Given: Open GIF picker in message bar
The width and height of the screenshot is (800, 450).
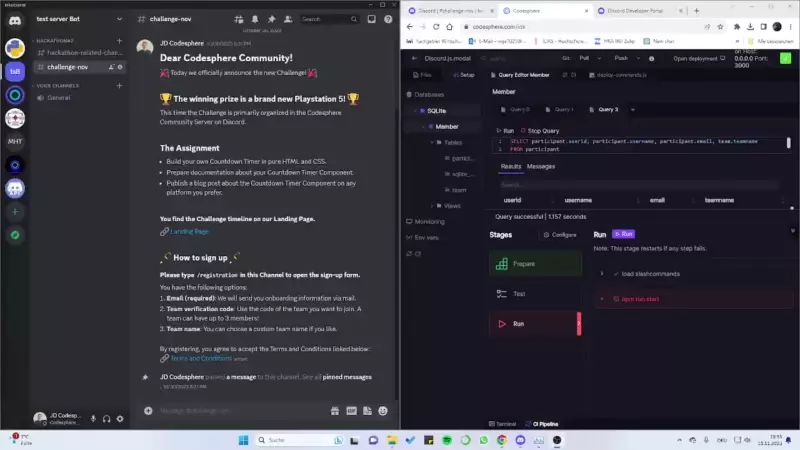Looking at the screenshot, I should (x=352, y=411).
